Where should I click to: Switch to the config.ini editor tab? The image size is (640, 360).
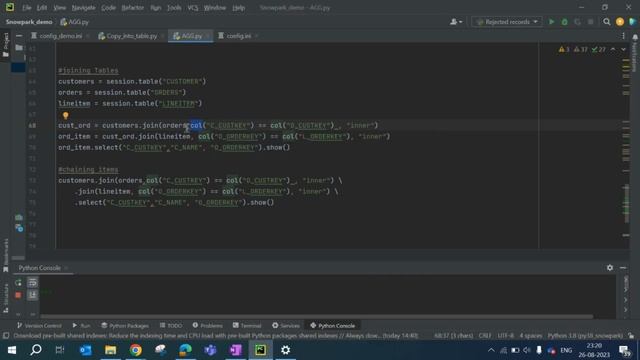coord(239,36)
